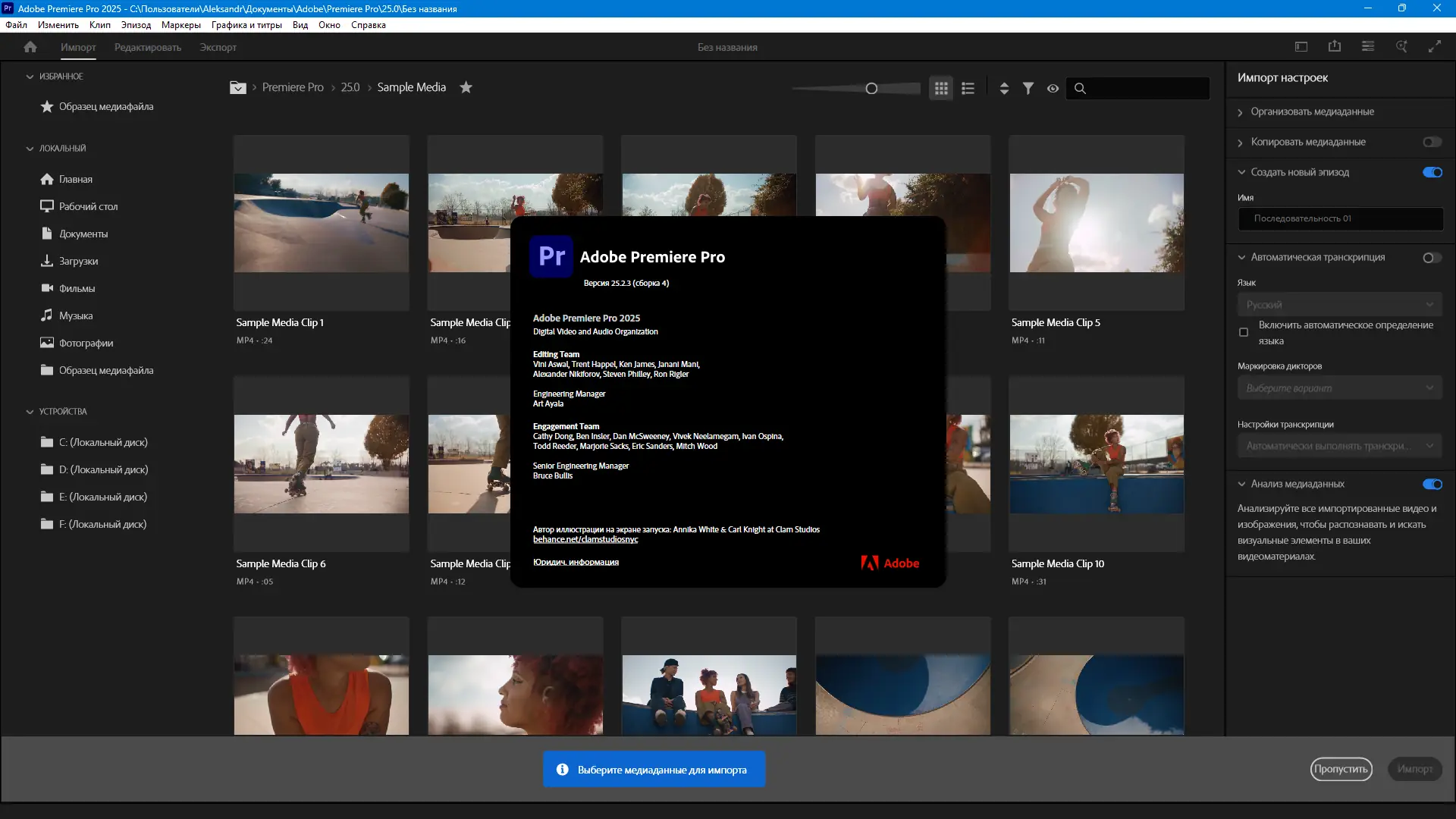Disable Анализ медиаданных toggle

[x=1432, y=484]
